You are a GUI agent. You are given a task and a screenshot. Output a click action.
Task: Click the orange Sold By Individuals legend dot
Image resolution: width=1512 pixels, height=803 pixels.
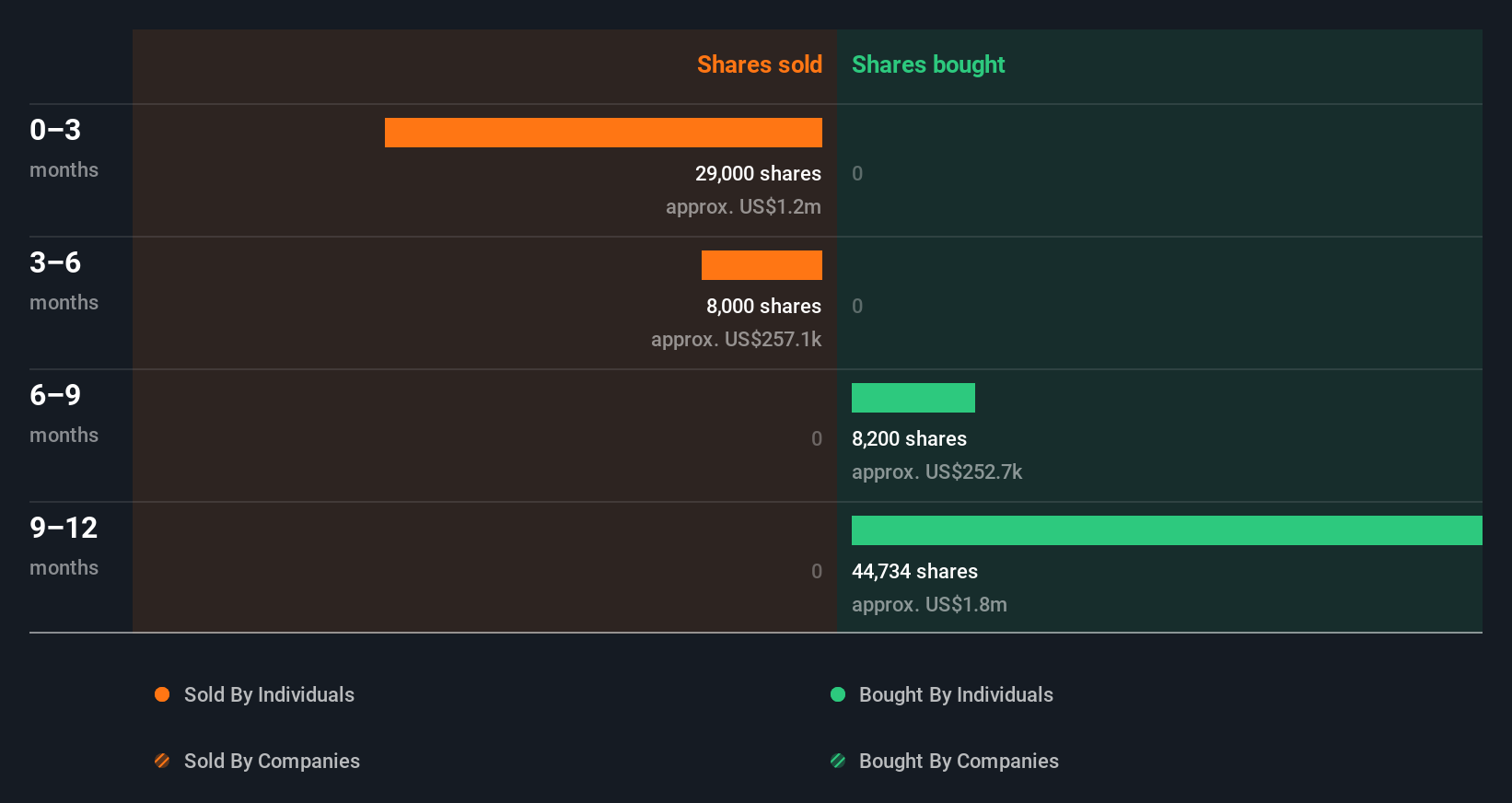point(162,694)
